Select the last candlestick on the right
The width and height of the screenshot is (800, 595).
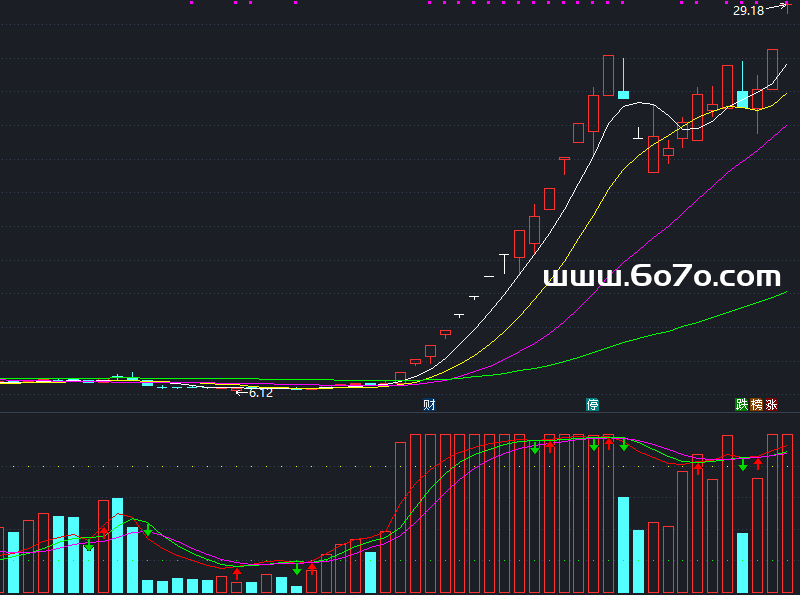coord(772,68)
